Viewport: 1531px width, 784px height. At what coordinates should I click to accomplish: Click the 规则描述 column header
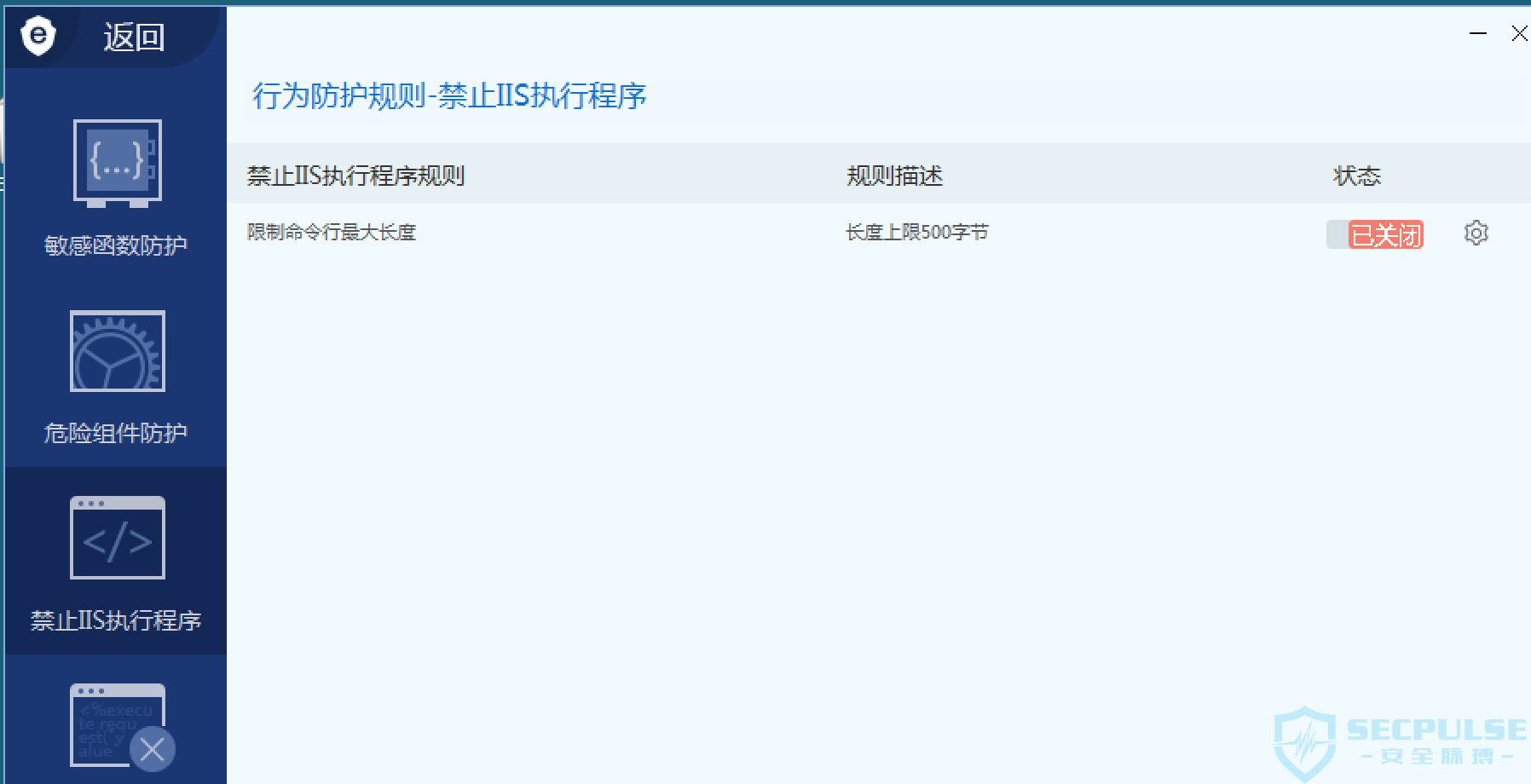click(x=894, y=176)
